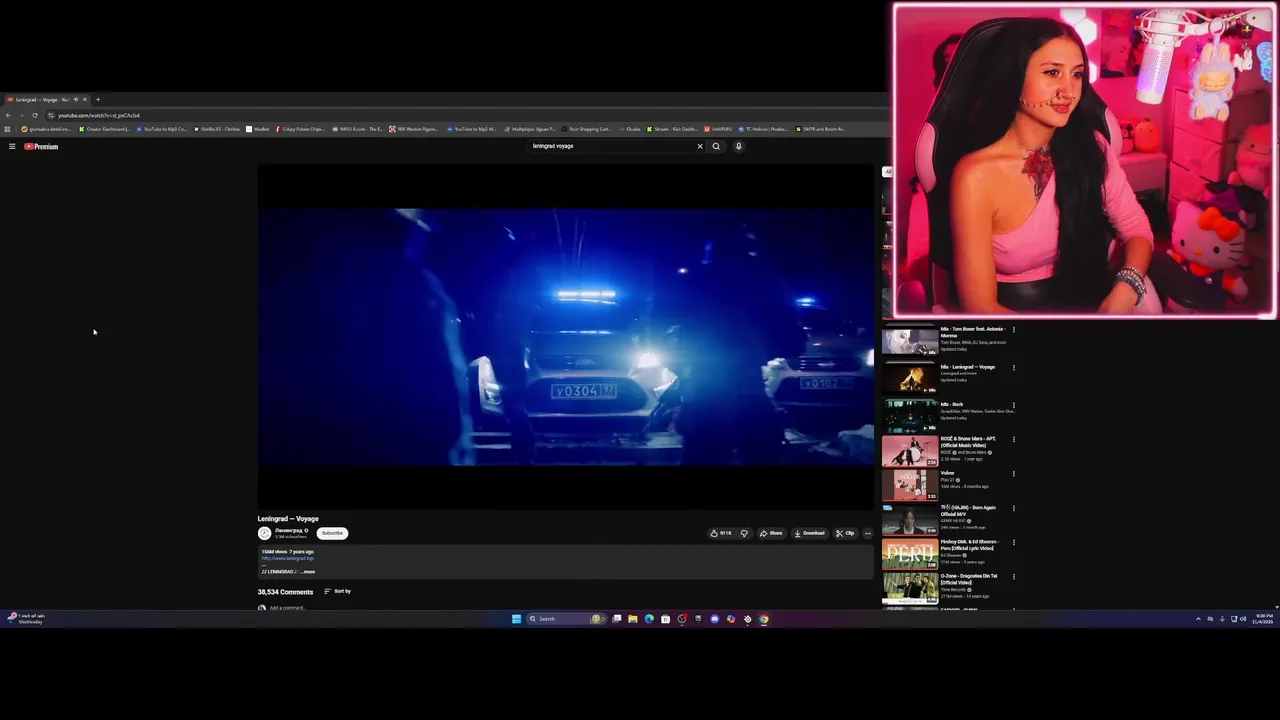
Task: Open options for O-Zone video row
Action: (x=1013, y=576)
